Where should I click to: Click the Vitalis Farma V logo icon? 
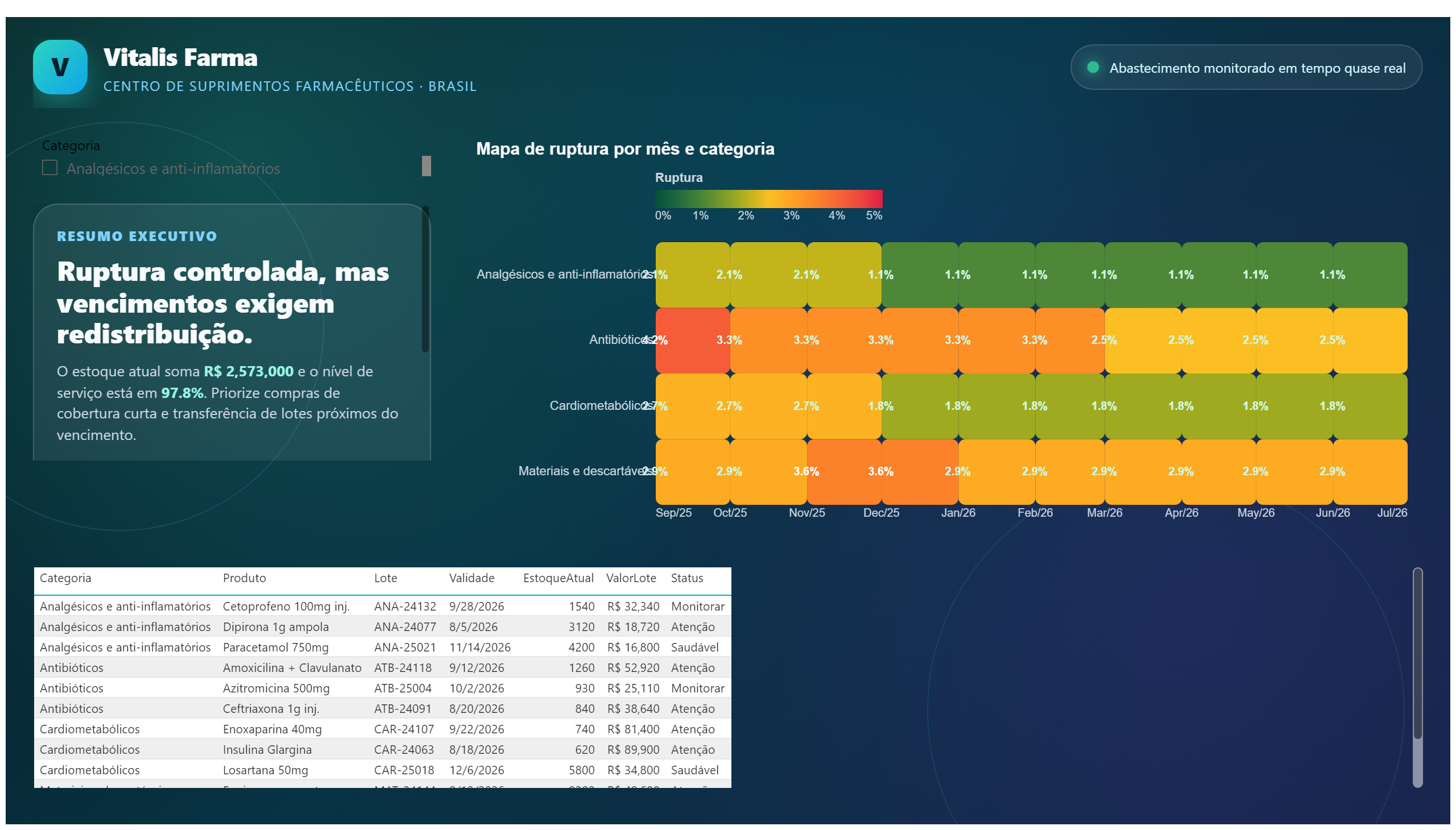pyautogui.click(x=60, y=67)
